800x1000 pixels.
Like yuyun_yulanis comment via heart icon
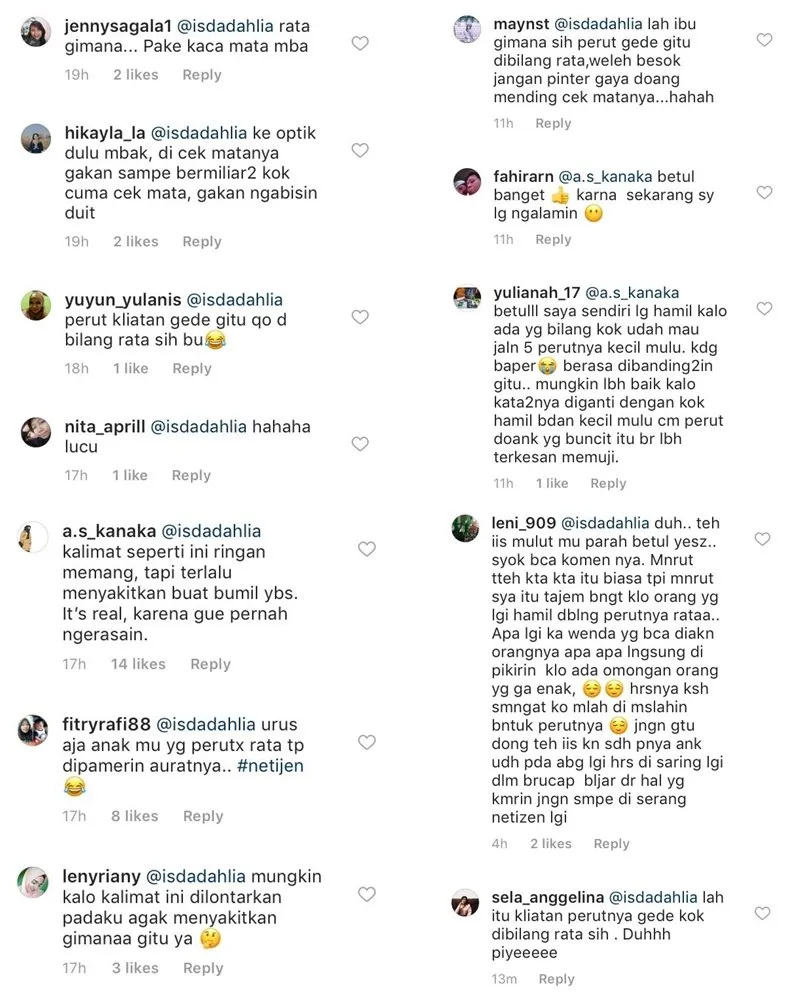[x=360, y=317]
